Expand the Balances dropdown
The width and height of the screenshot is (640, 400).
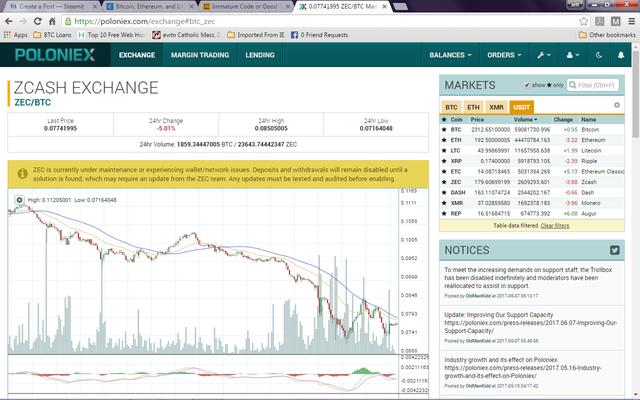tap(450, 55)
